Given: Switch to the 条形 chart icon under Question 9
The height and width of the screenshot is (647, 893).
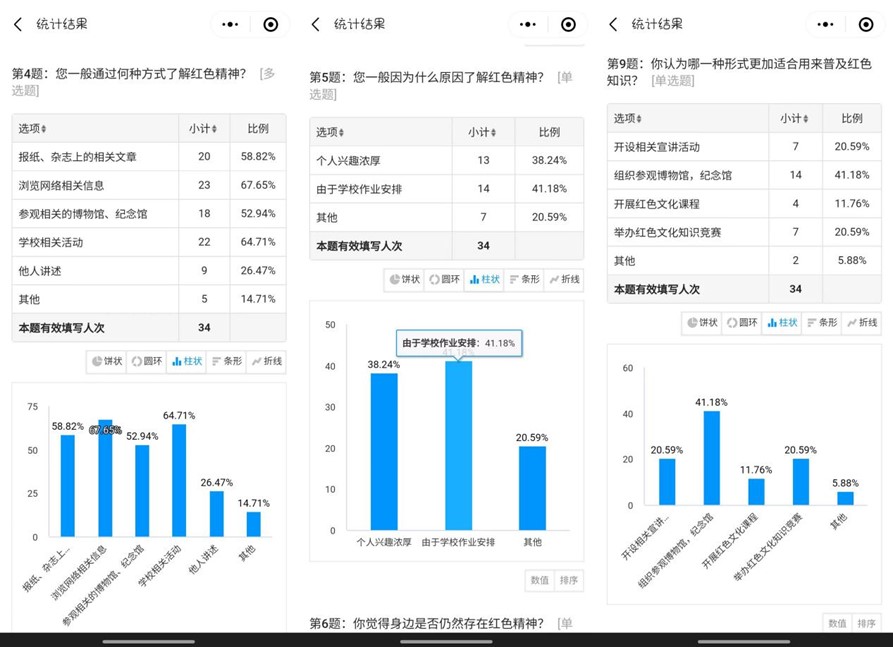Looking at the screenshot, I should [821, 322].
